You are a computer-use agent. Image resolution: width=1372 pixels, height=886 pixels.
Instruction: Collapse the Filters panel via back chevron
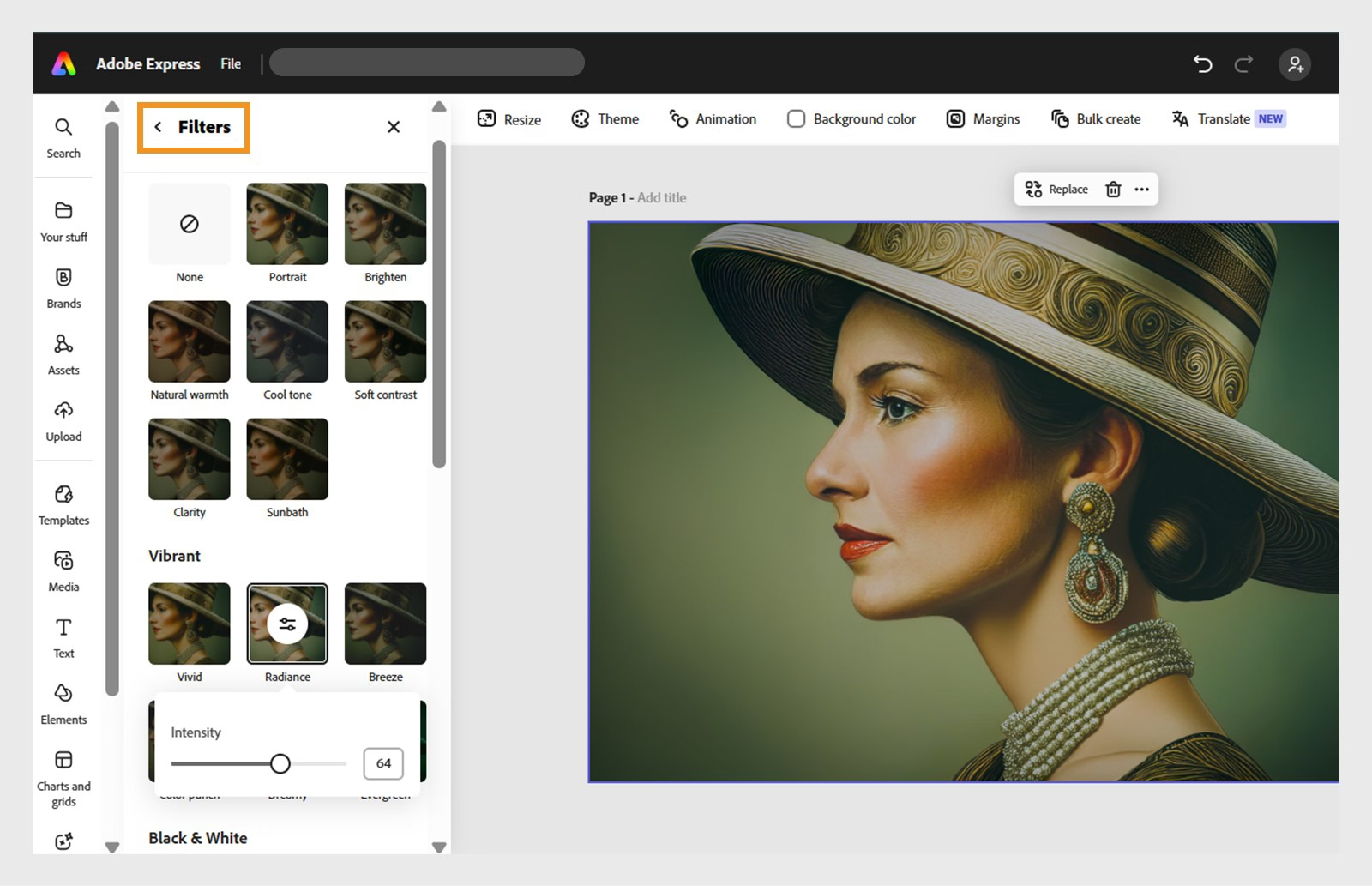coord(158,126)
